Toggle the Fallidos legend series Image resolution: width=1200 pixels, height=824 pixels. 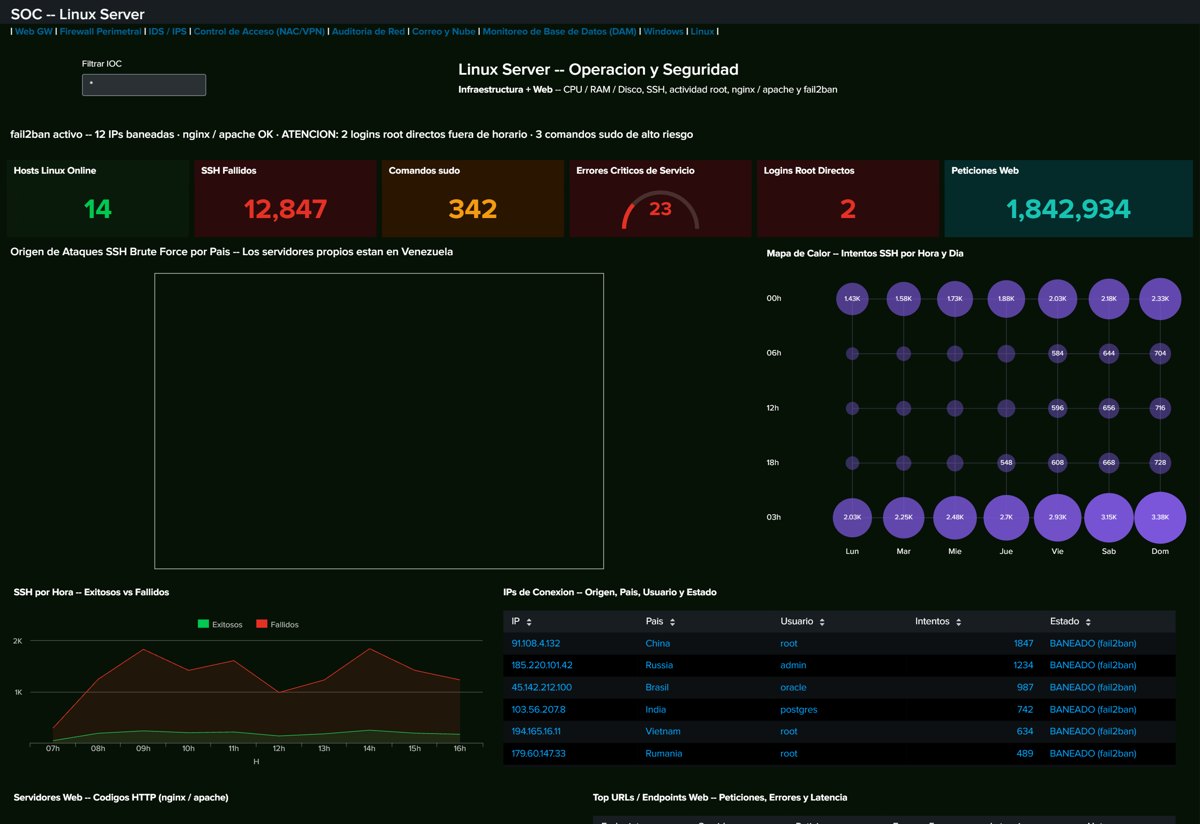tap(278, 624)
